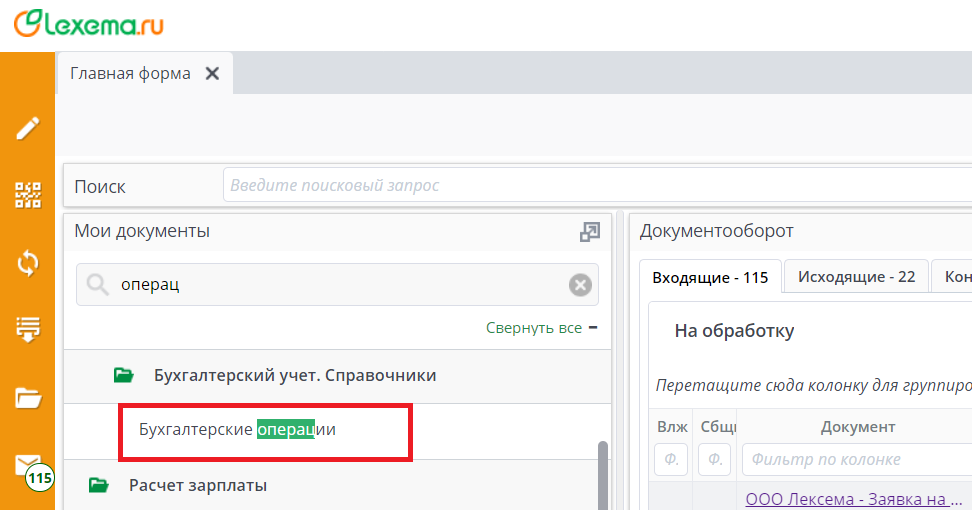This screenshot has width=972, height=510.
Task: Collapse Бухгалтерский учет. Справочники folder
Action: pos(123,376)
